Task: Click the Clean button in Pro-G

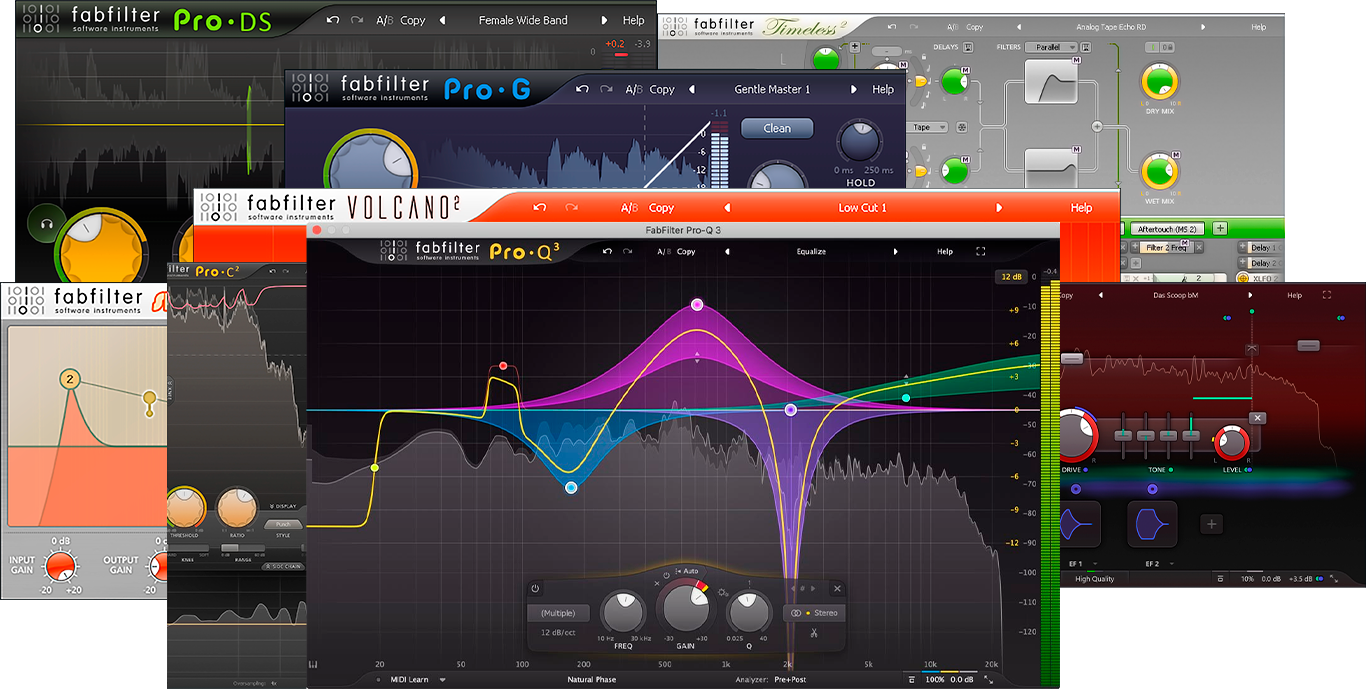Action: tap(777, 128)
